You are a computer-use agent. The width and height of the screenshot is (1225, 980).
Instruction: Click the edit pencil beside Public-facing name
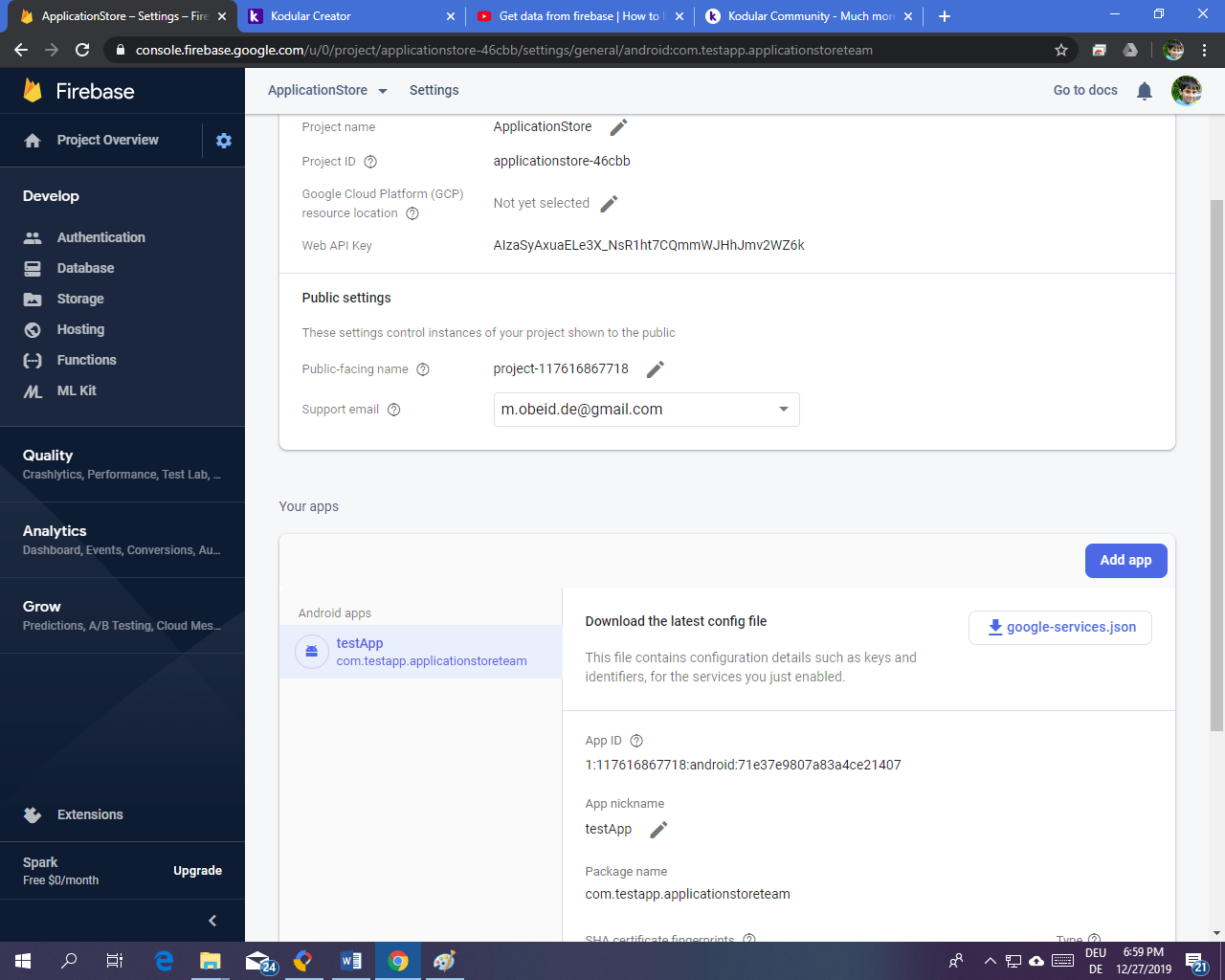(656, 369)
